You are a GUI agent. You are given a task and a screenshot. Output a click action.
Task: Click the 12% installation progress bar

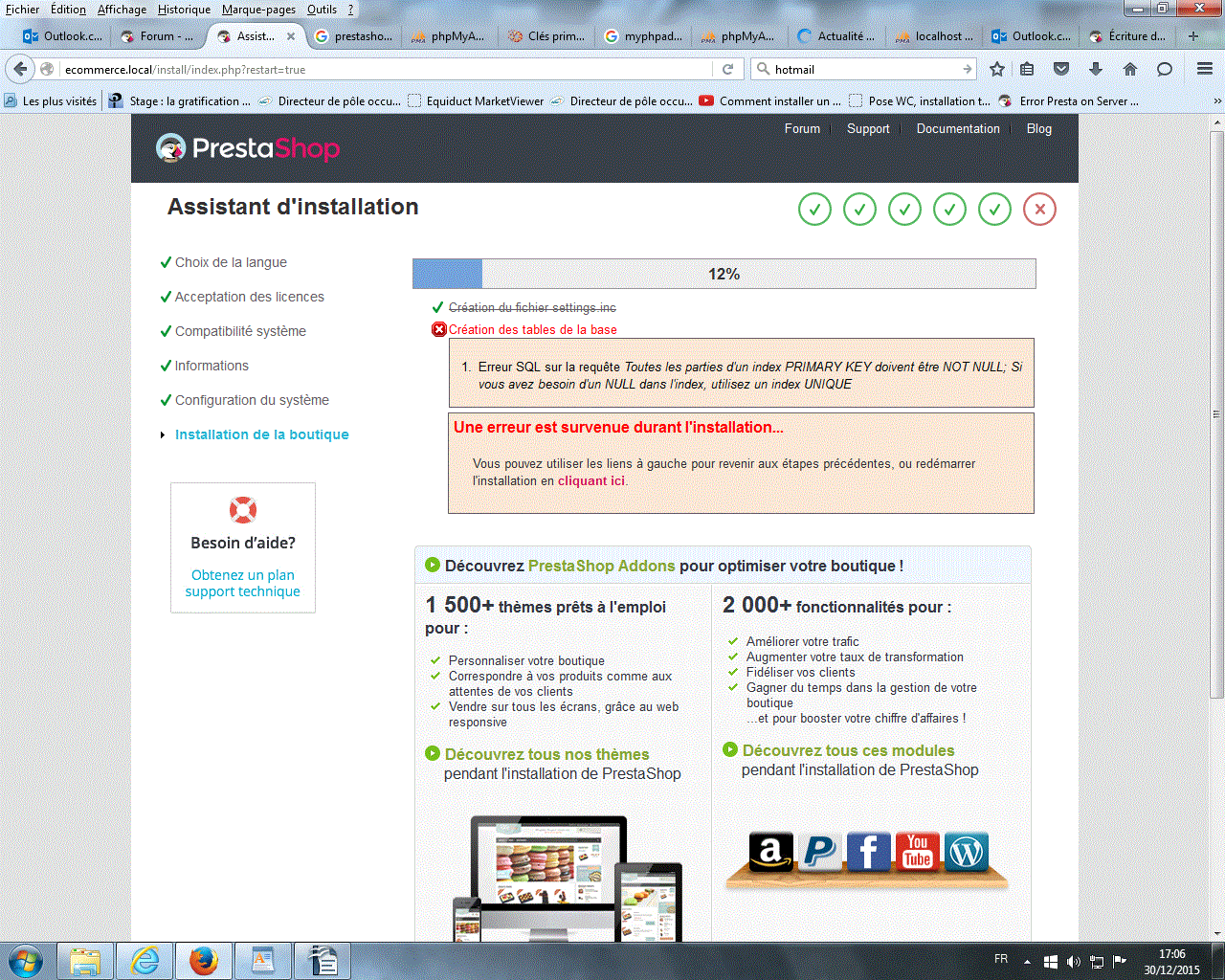point(724,274)
